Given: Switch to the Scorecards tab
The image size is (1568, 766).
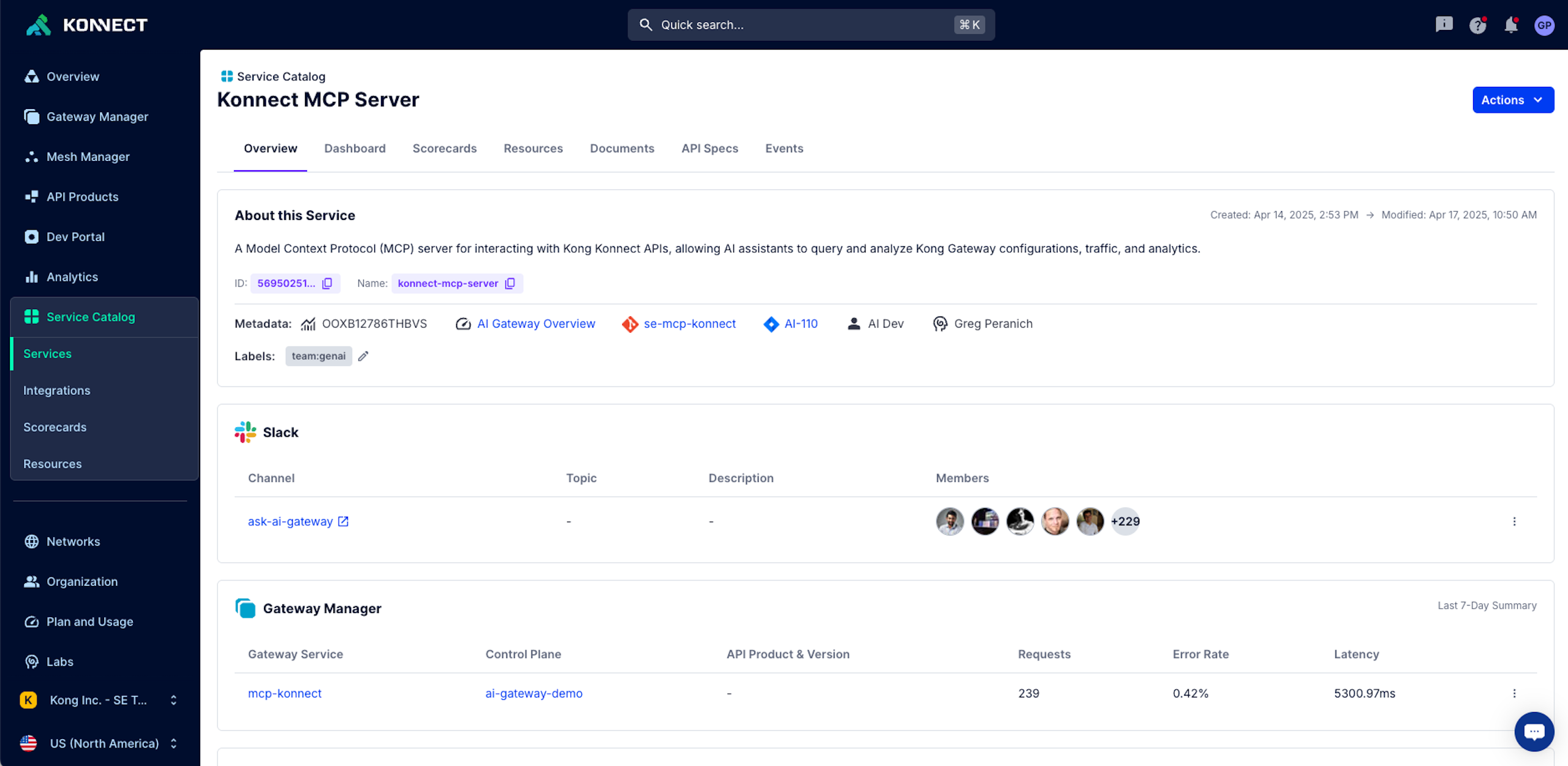Looking at the screenshot, I should coord(444,148).
